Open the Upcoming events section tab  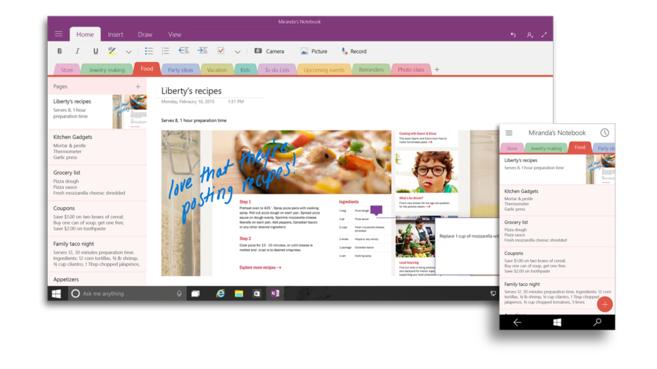323,70
